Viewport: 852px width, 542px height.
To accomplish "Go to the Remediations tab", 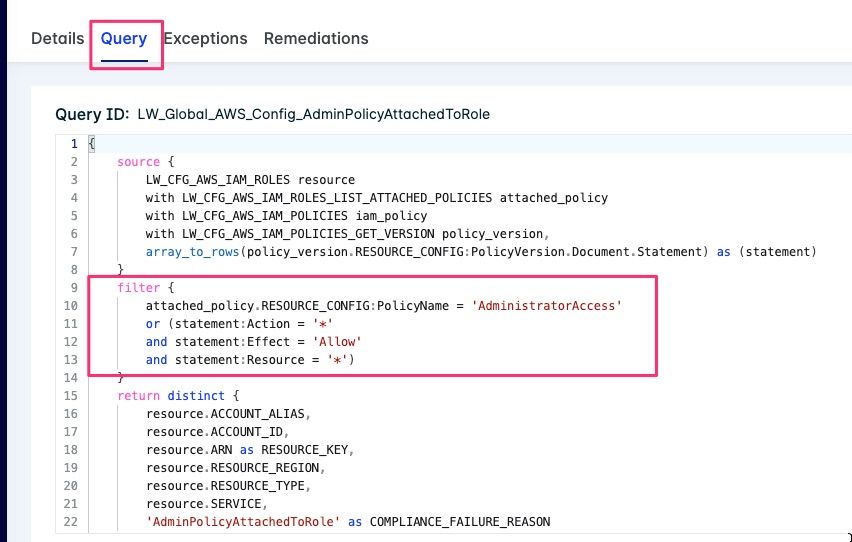I will coord(316,39).
